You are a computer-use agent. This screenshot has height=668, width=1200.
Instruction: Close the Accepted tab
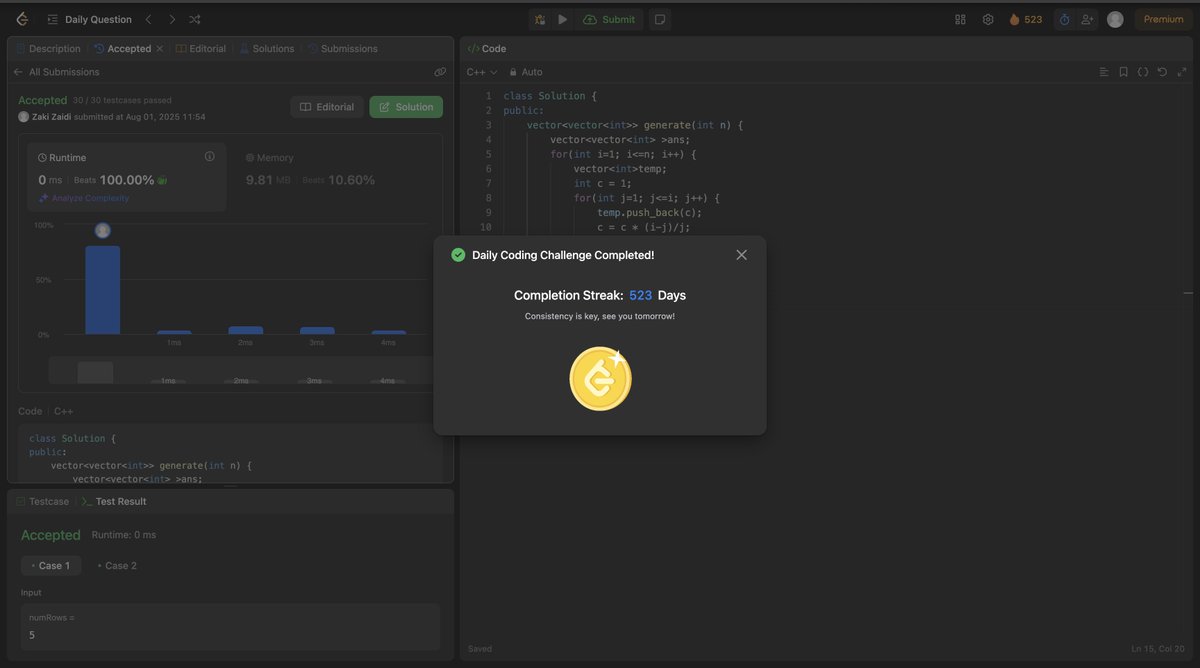159,48
